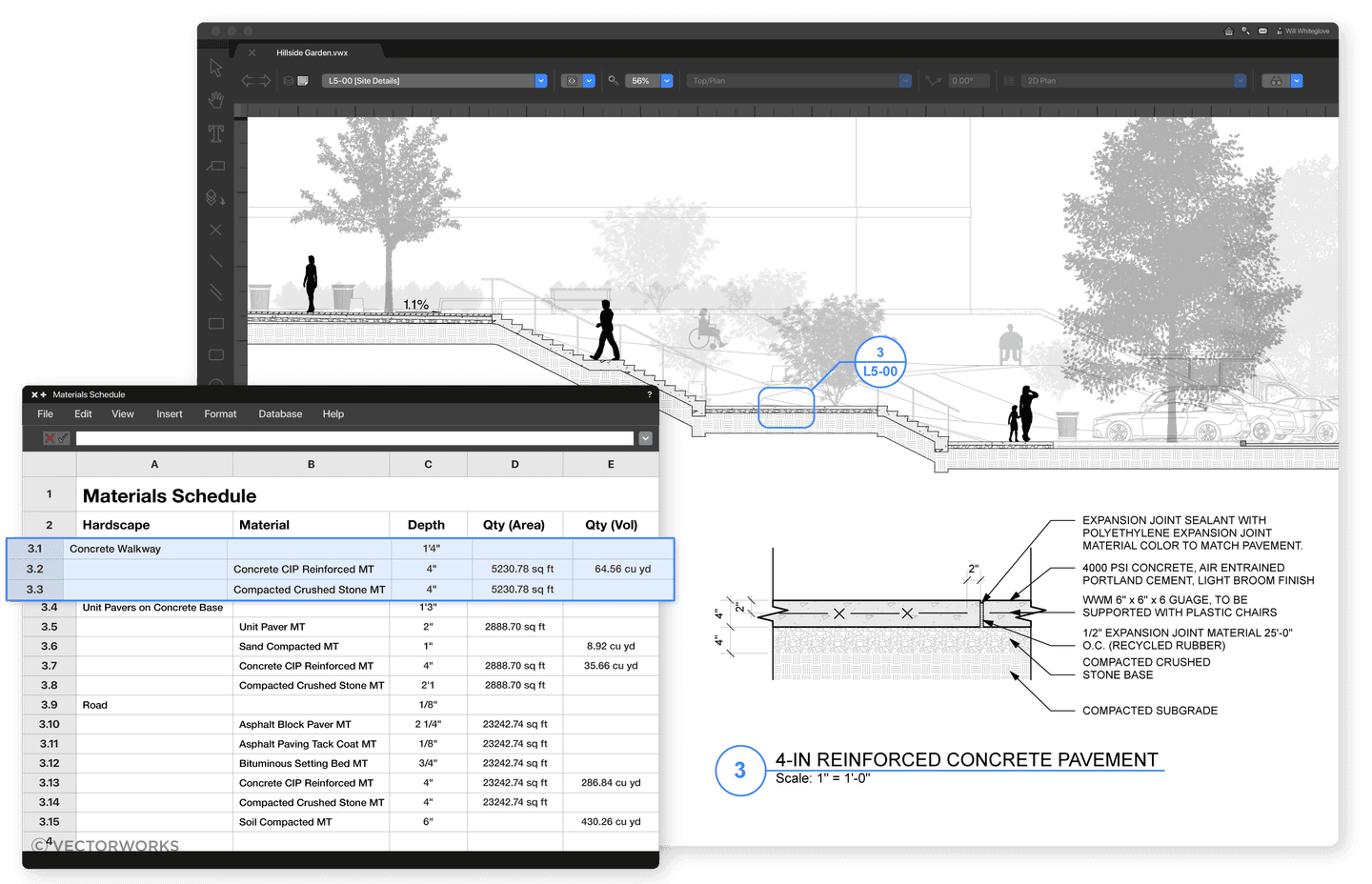Cancel the cell entry with red X
Viewport: 1372px width, 884px height.
click(x=50, y=438)
